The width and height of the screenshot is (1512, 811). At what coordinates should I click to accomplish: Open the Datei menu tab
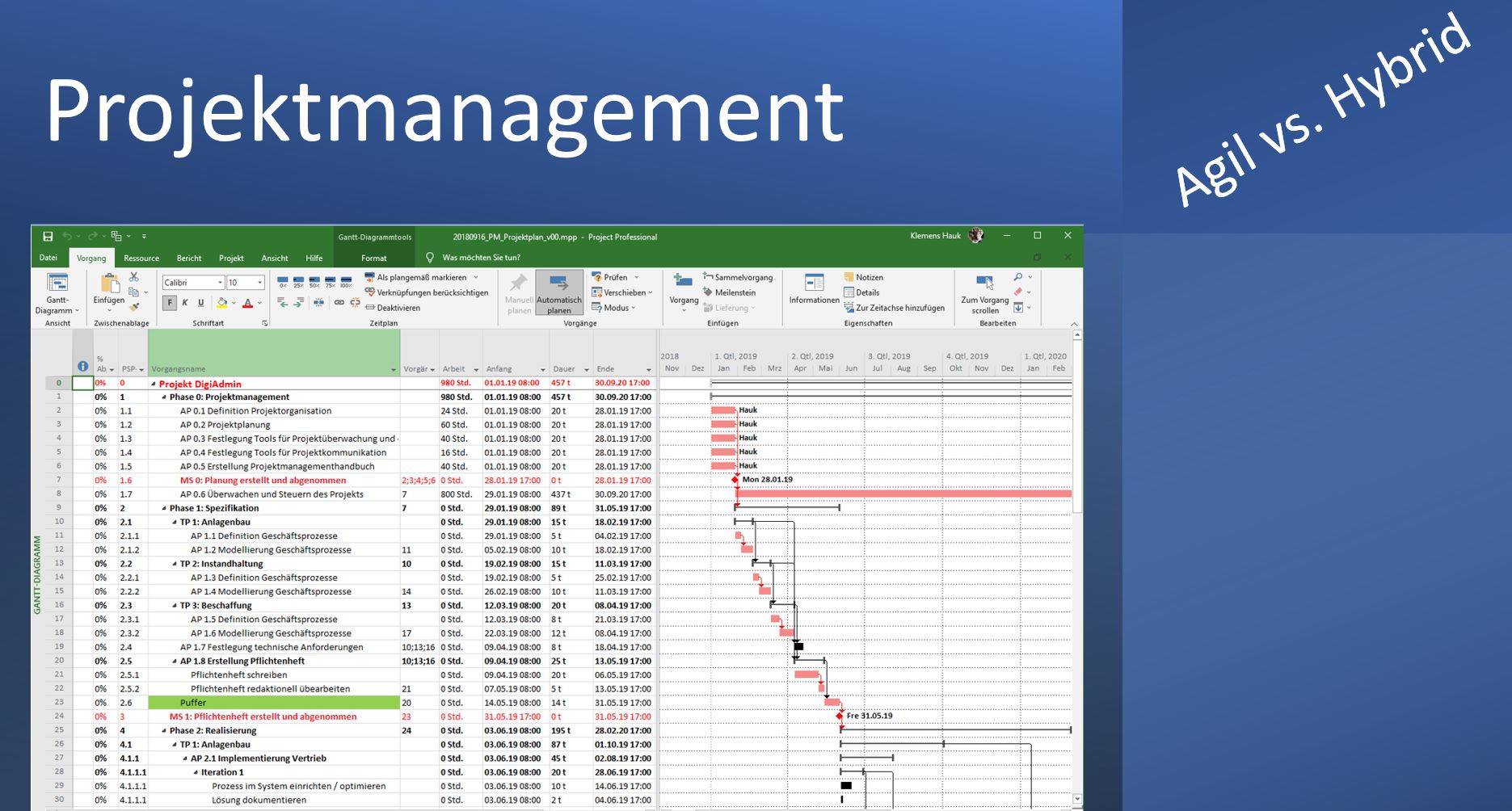point(48,258)
